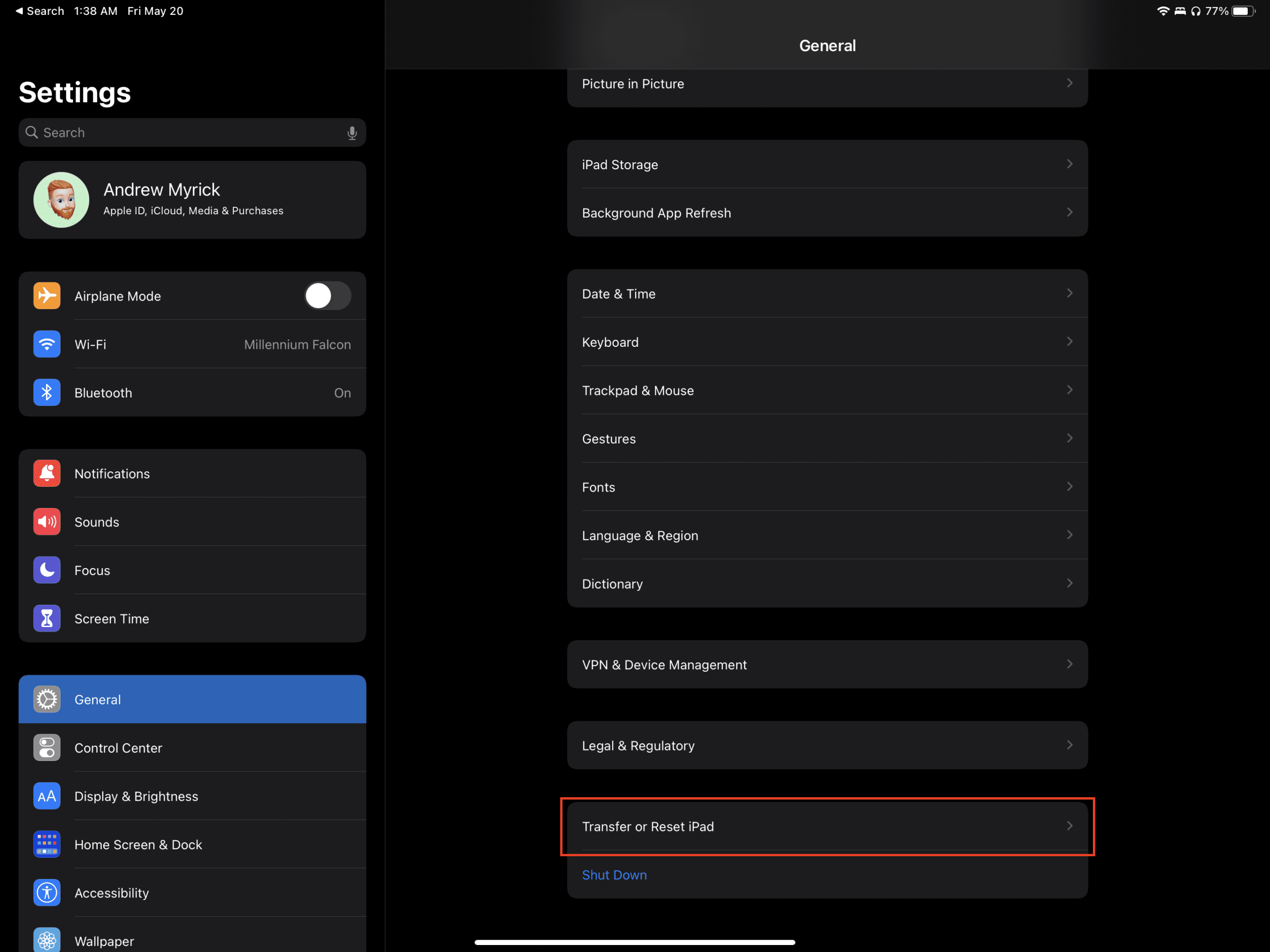Tap the Gestures row label
Viewport: 1270px width, 952px height.
pos(609,439)
